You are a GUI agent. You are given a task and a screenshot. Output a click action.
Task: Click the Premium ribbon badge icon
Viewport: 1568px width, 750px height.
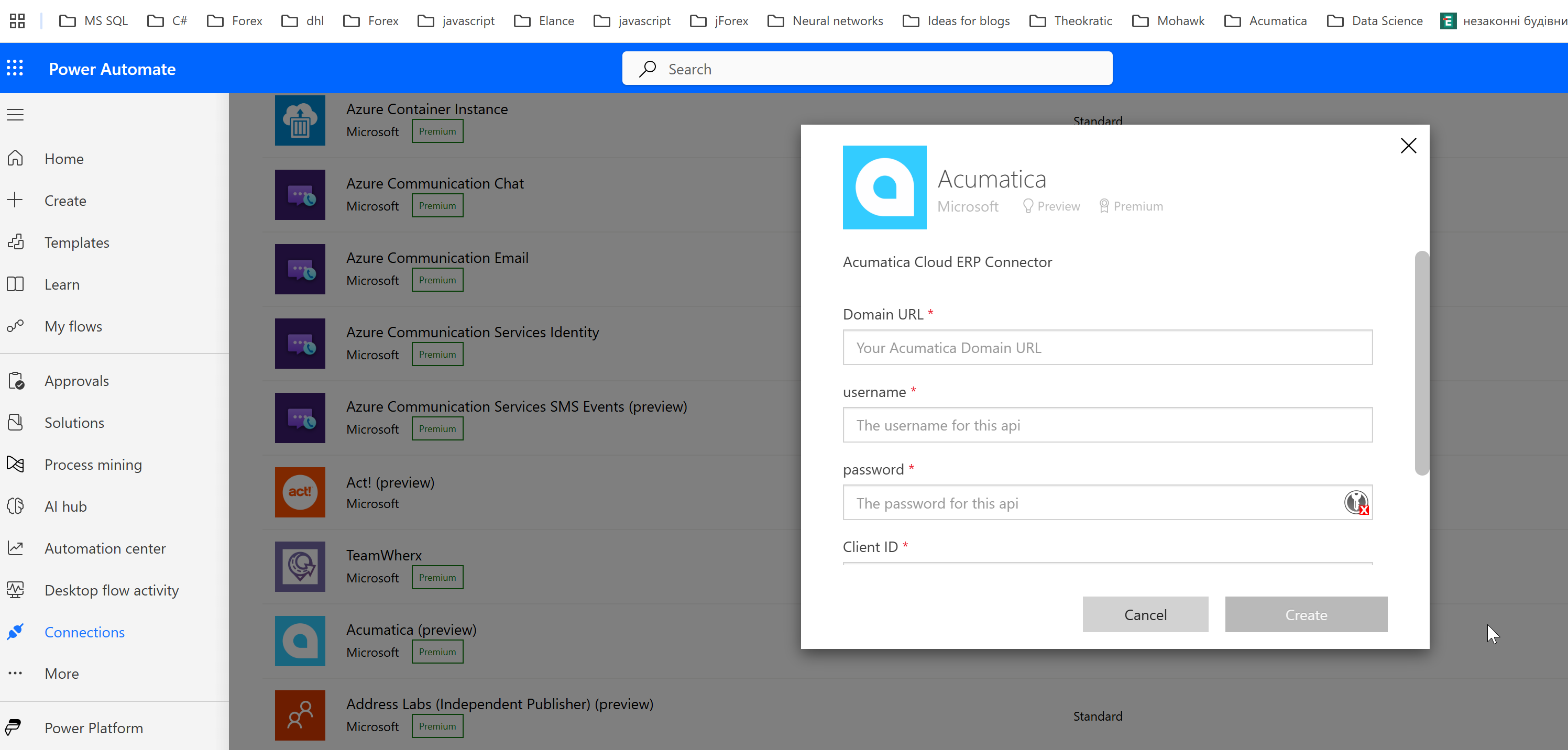[1104, 206]
